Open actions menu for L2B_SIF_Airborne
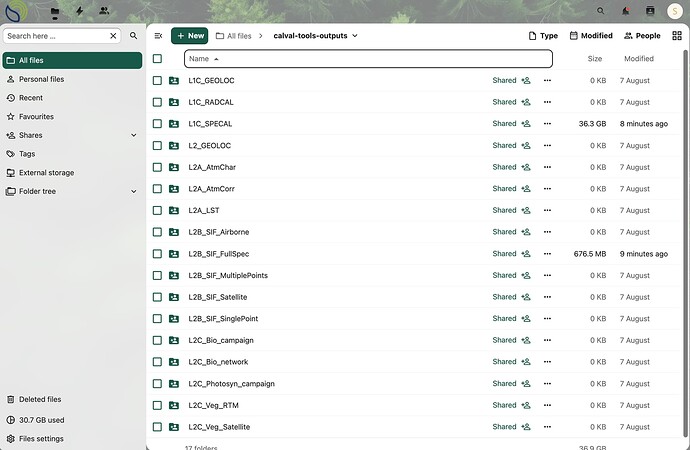Image resolution: width=690 pixels, height=450 pixels. [x=547, y=232]
